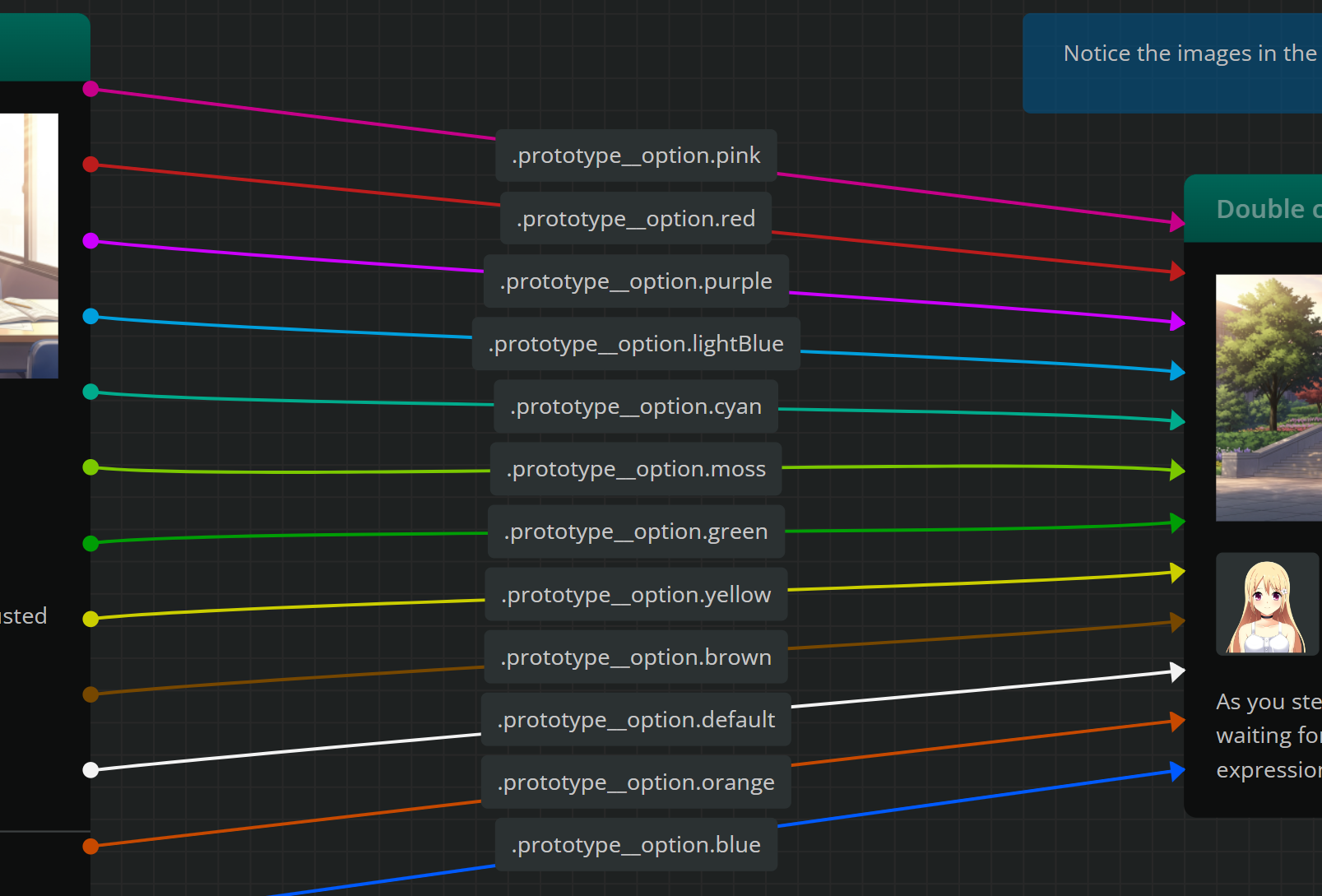Click the blue arrowhead on the target node
The image size is (1322, 896).
click(x=1177, y=772)
